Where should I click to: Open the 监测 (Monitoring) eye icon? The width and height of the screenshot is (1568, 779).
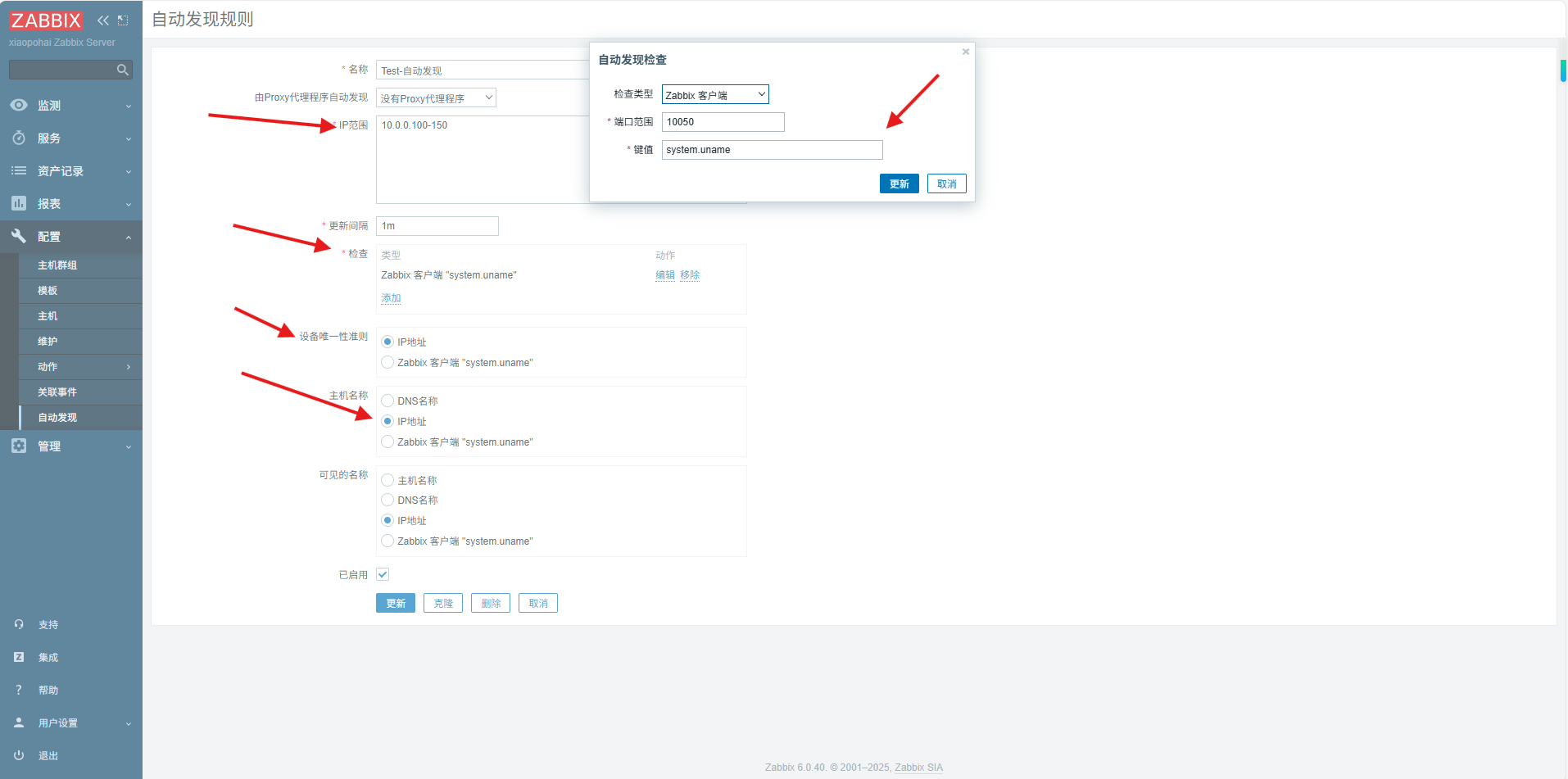click(19, 105)
